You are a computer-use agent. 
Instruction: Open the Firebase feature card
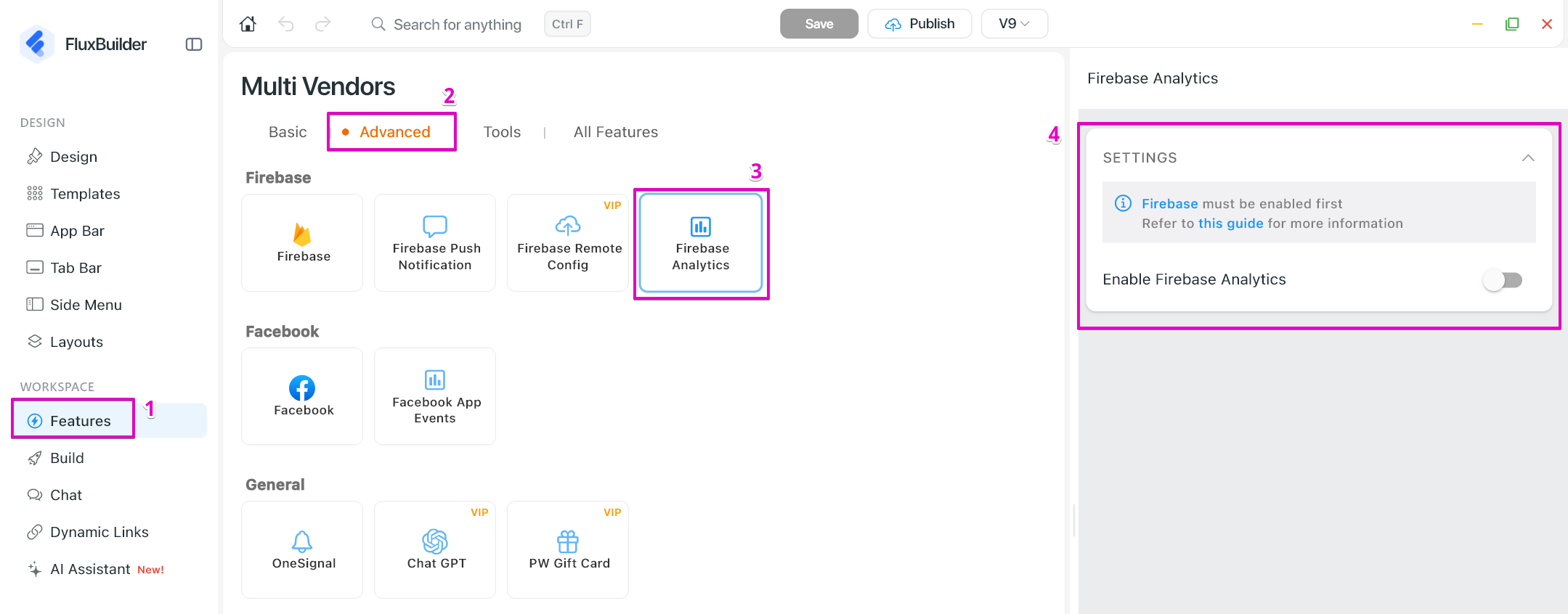302,242
